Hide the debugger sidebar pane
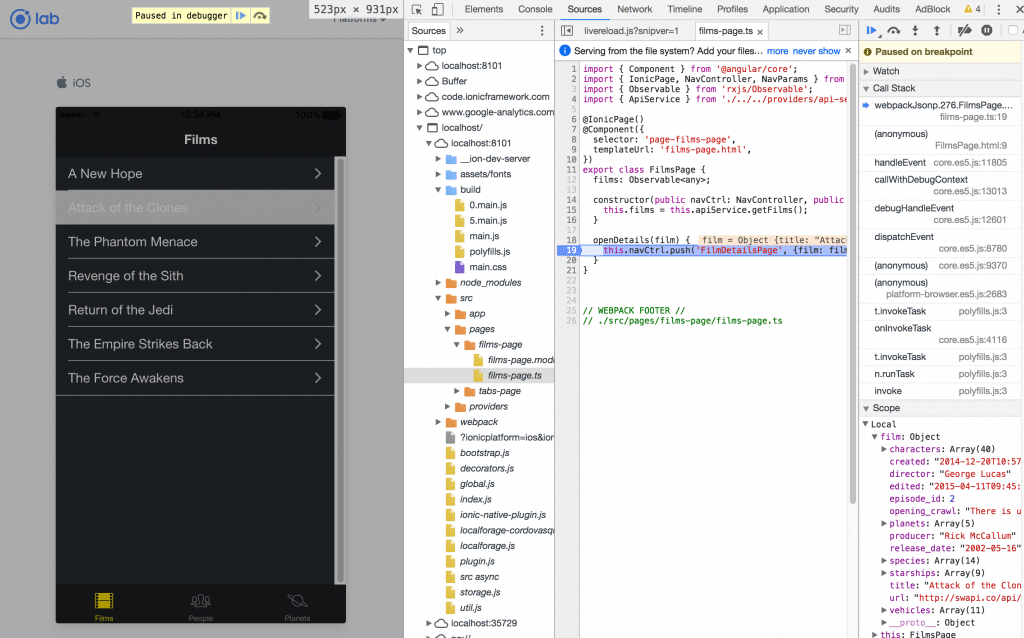 click(x=845, y=30)
